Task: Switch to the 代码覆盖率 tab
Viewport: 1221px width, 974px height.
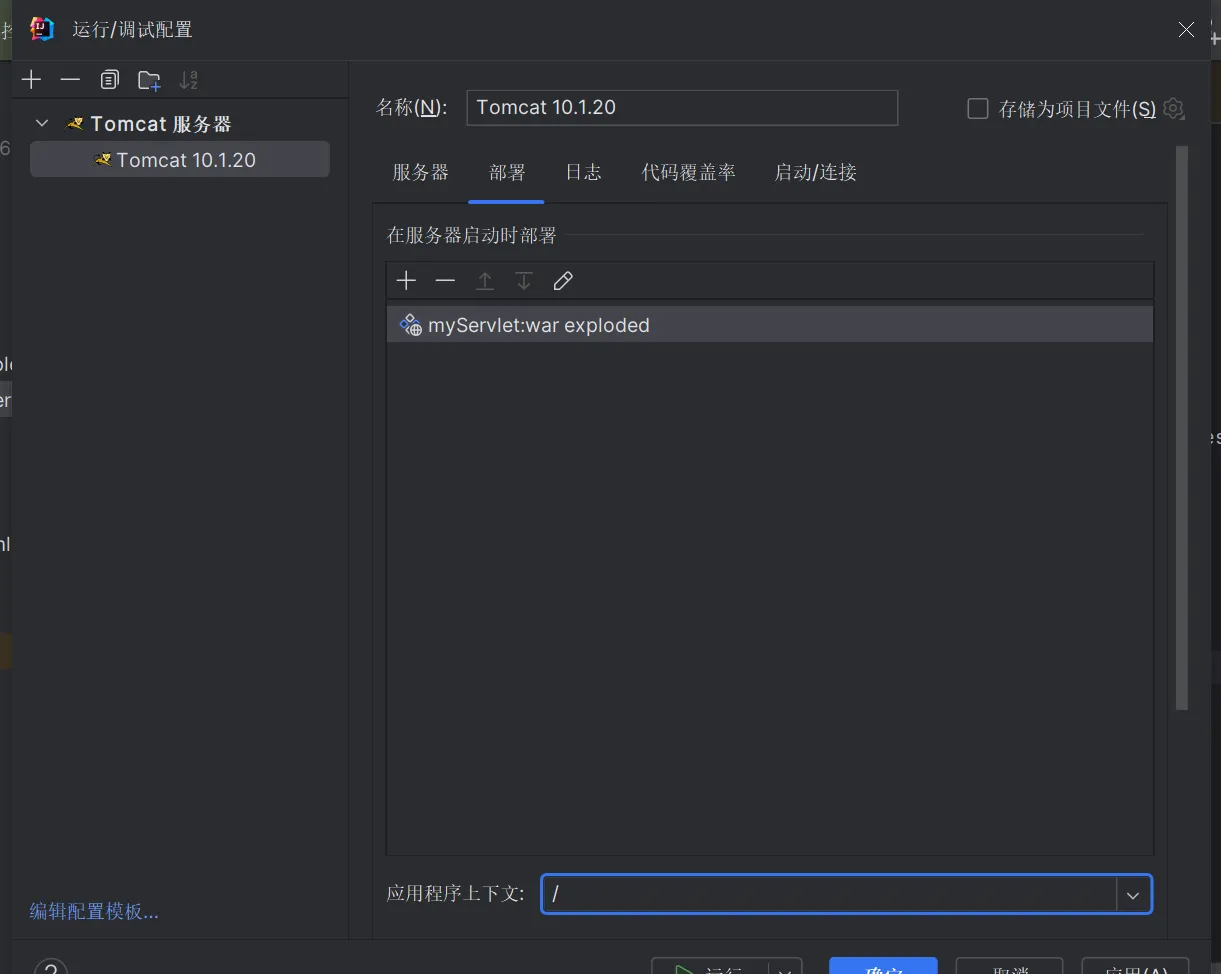Action: pyautogui.click(x=688, y=172)
